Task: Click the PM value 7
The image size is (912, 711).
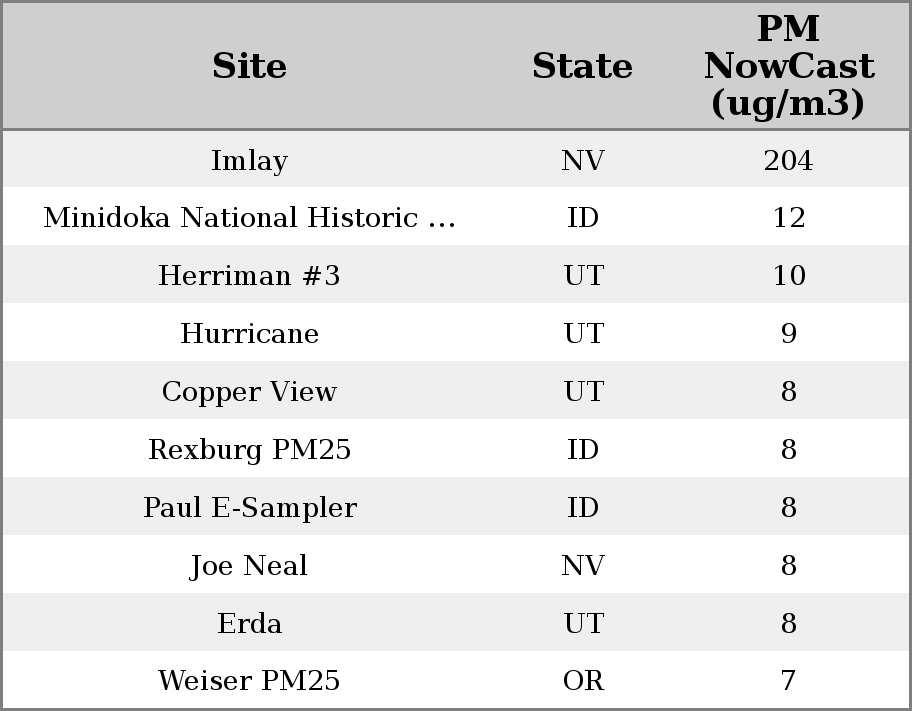Action: click(788, 681)
